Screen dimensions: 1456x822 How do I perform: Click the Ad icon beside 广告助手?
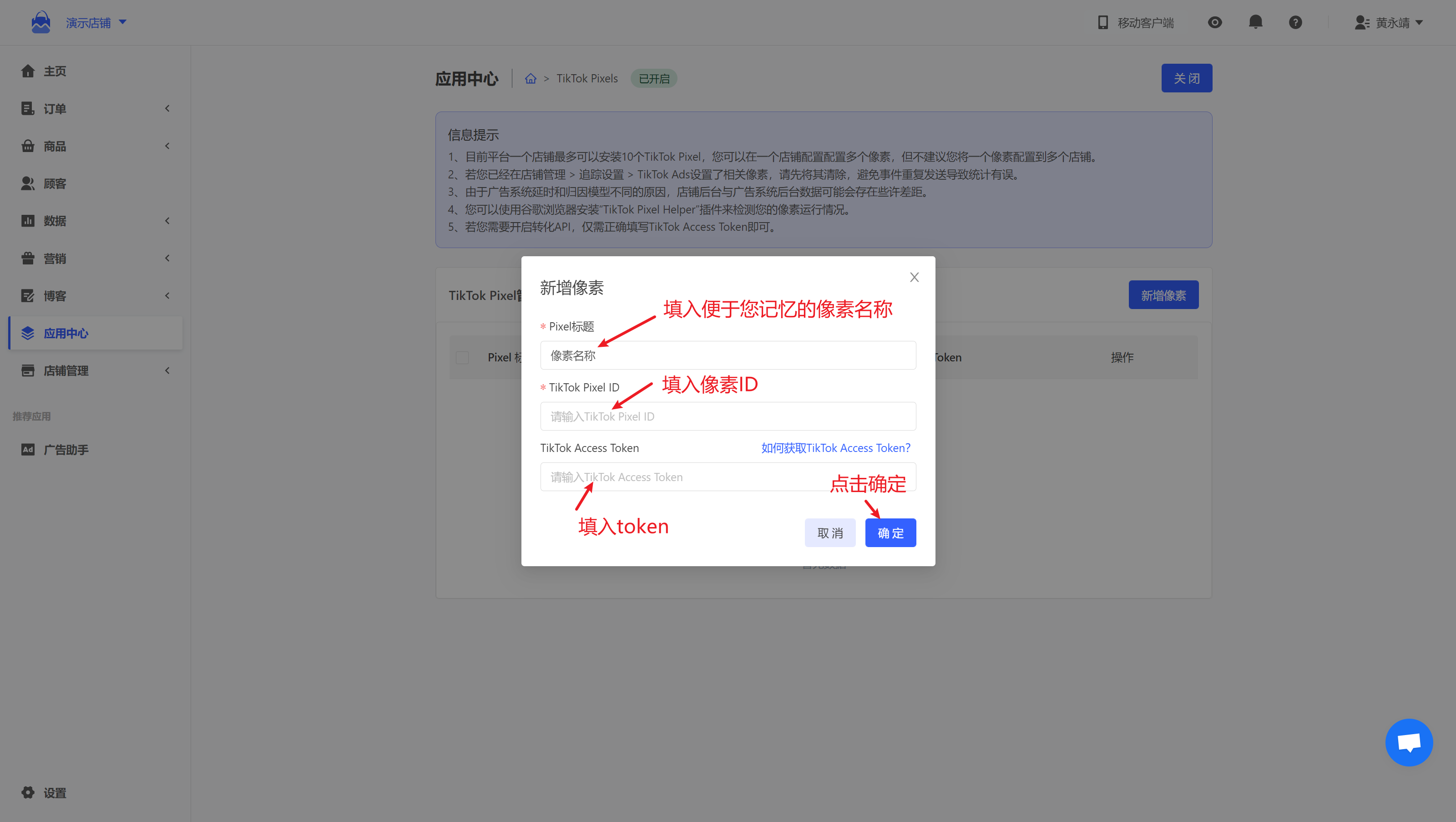pos(28,449)
